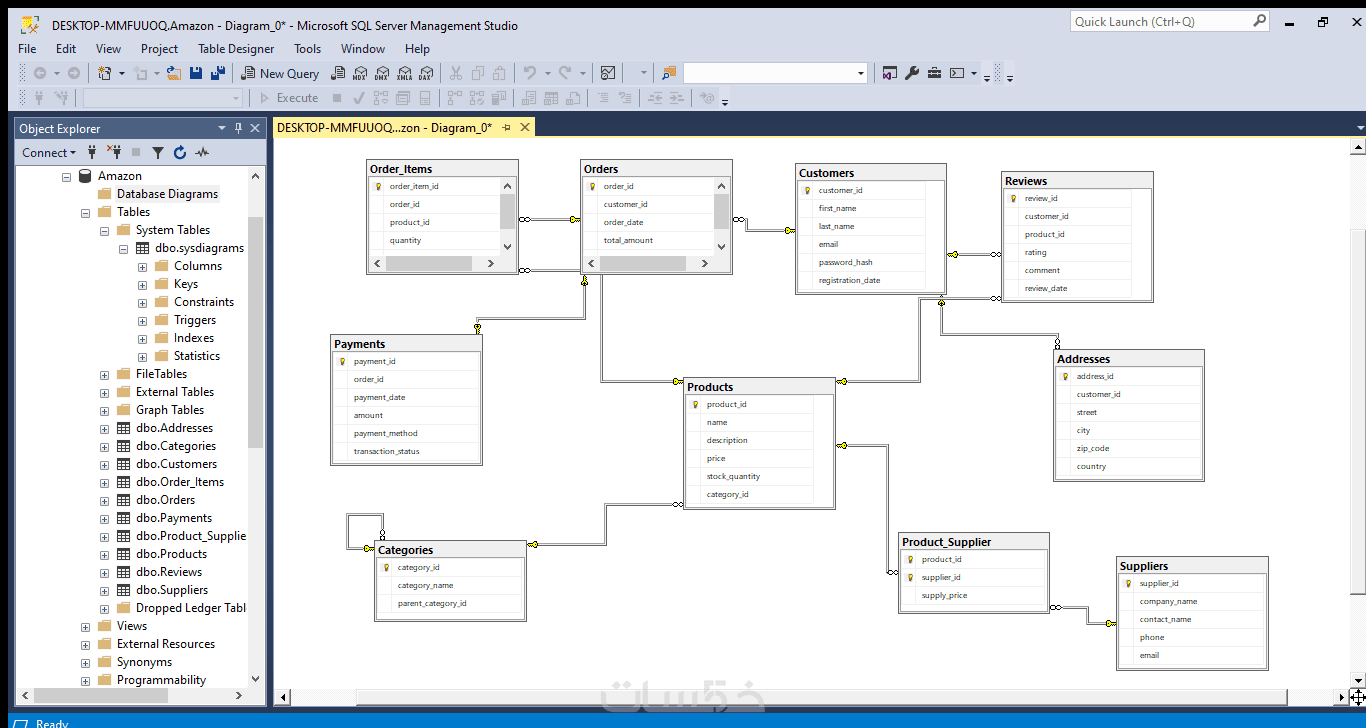Click the Connect plug icon in Object Explorer
The image size is (1366, 728).
tap(92, 153)
